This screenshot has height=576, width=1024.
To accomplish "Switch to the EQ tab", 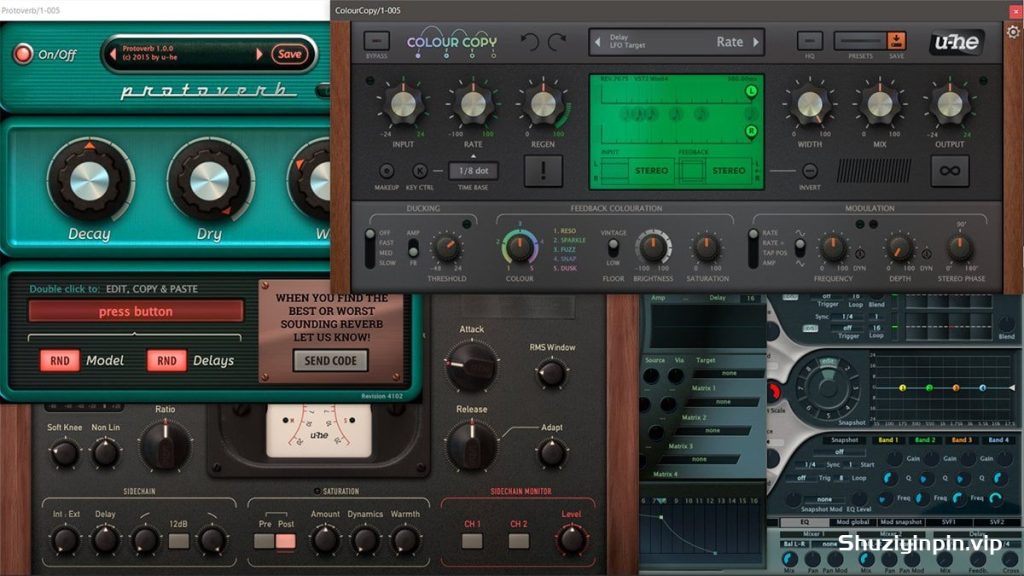I will 805,522.
